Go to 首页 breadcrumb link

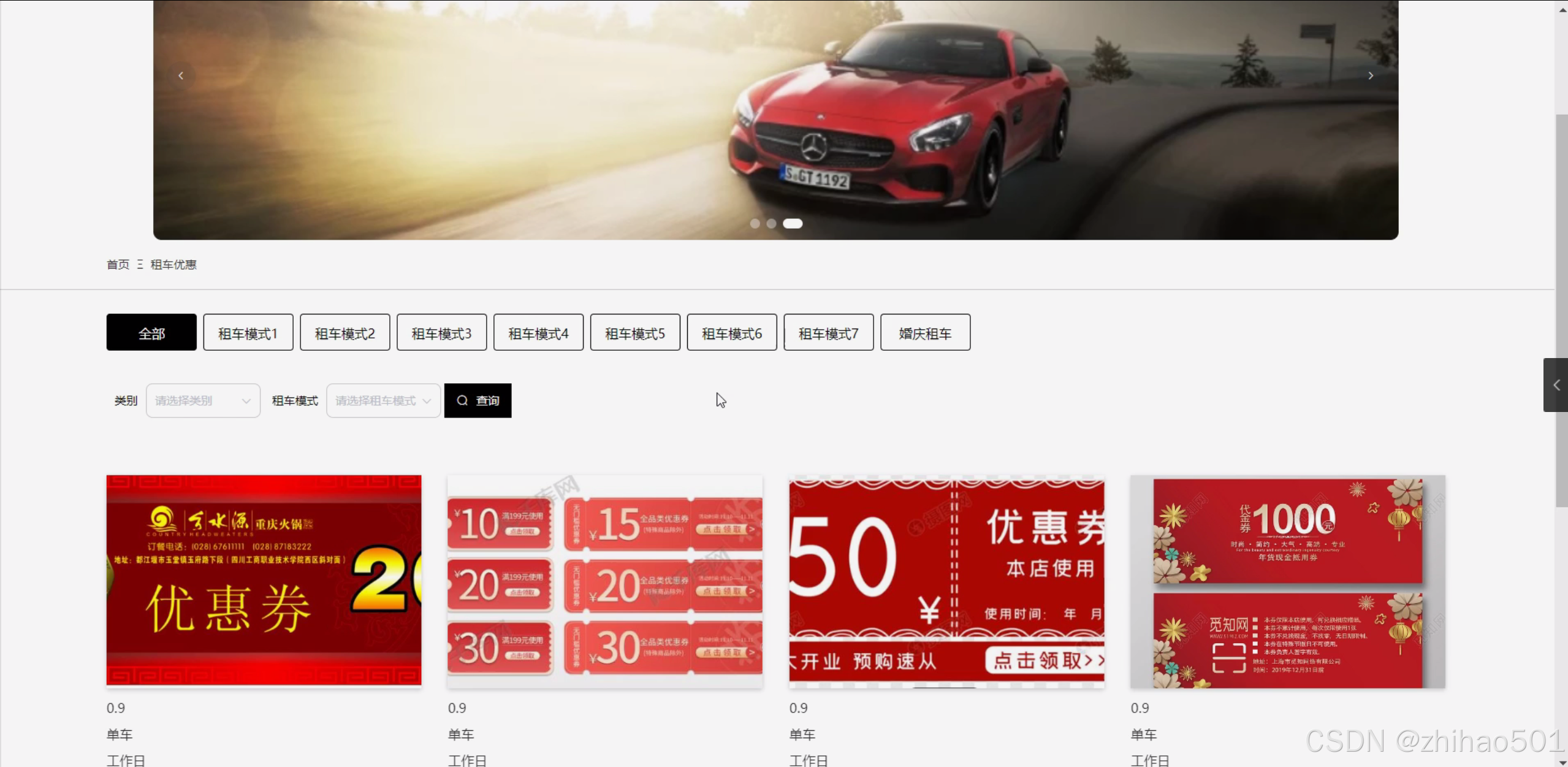coord(118,264)
